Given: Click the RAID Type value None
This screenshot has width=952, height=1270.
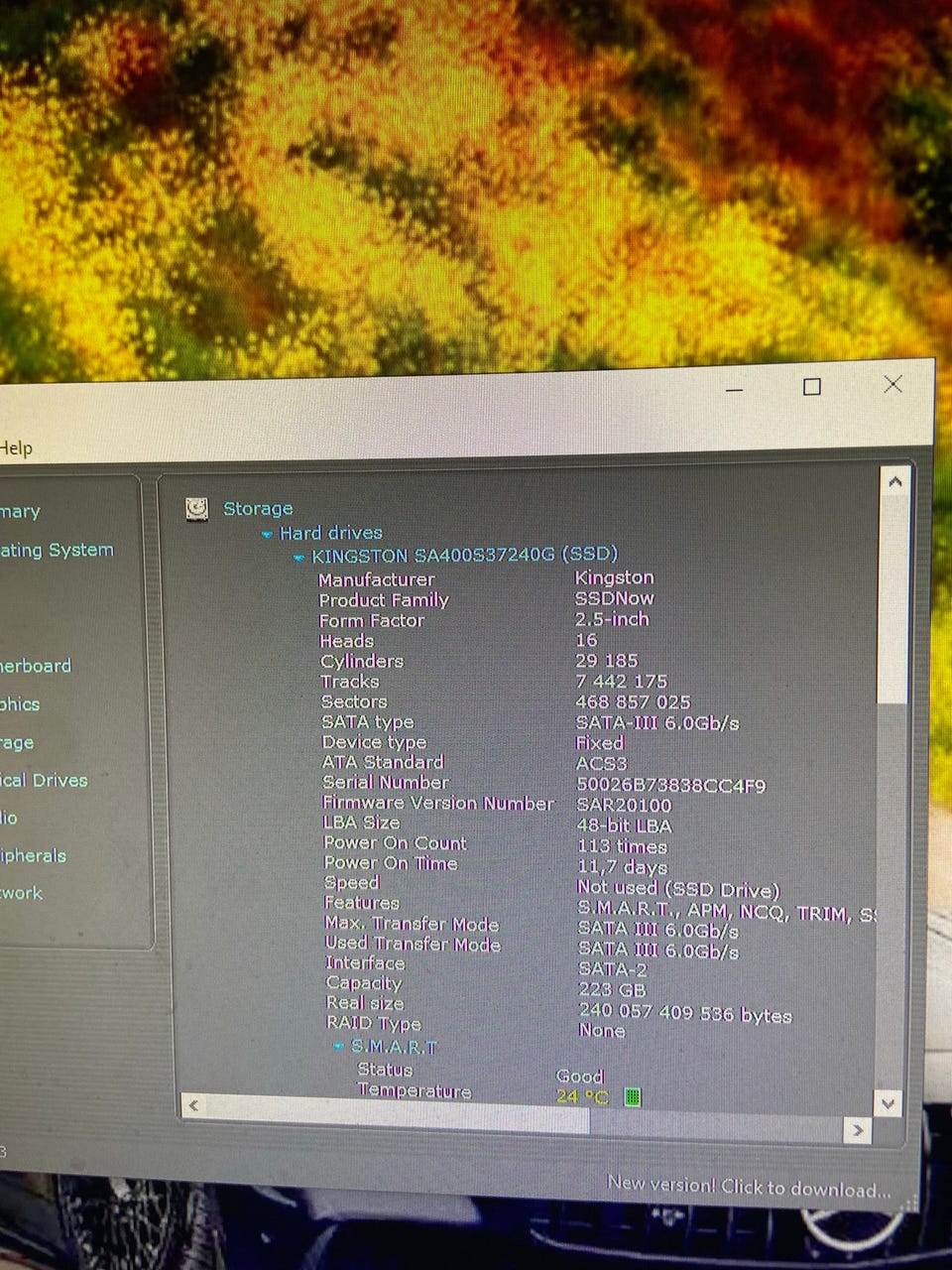Looking at the screenshot, I should (602, 1031).
